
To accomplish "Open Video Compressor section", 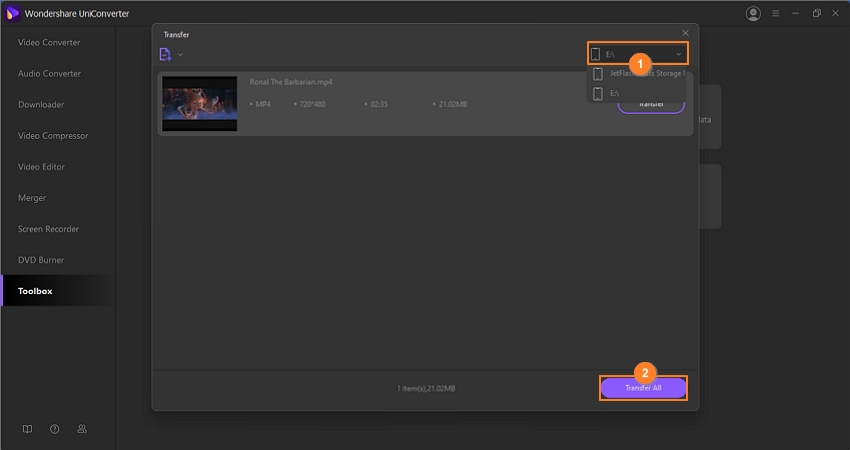I will pos(53,136).
